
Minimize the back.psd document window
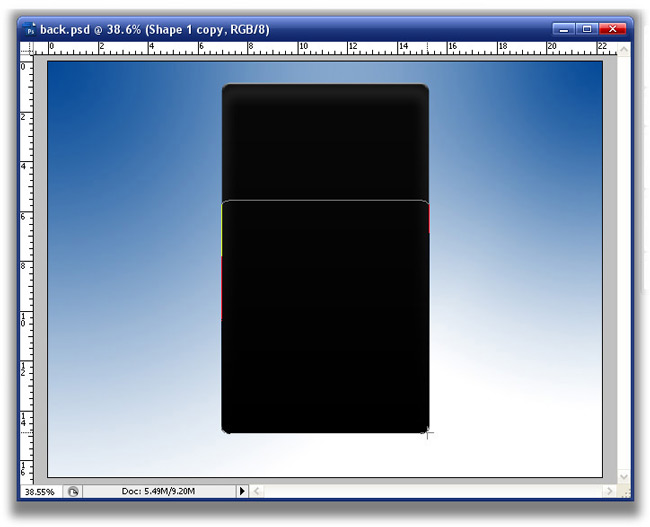click(563, 29)
